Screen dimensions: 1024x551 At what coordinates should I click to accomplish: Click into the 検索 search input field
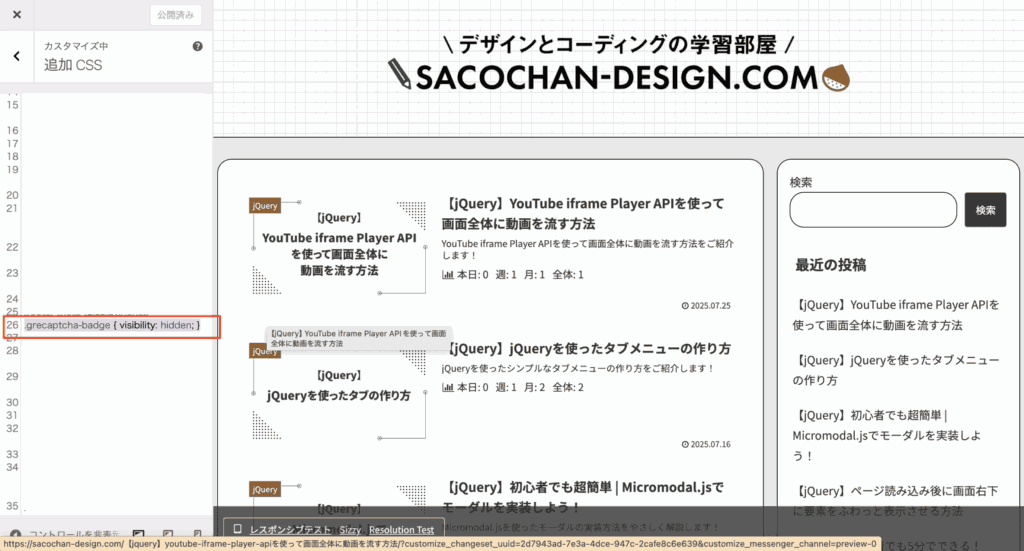873,210
